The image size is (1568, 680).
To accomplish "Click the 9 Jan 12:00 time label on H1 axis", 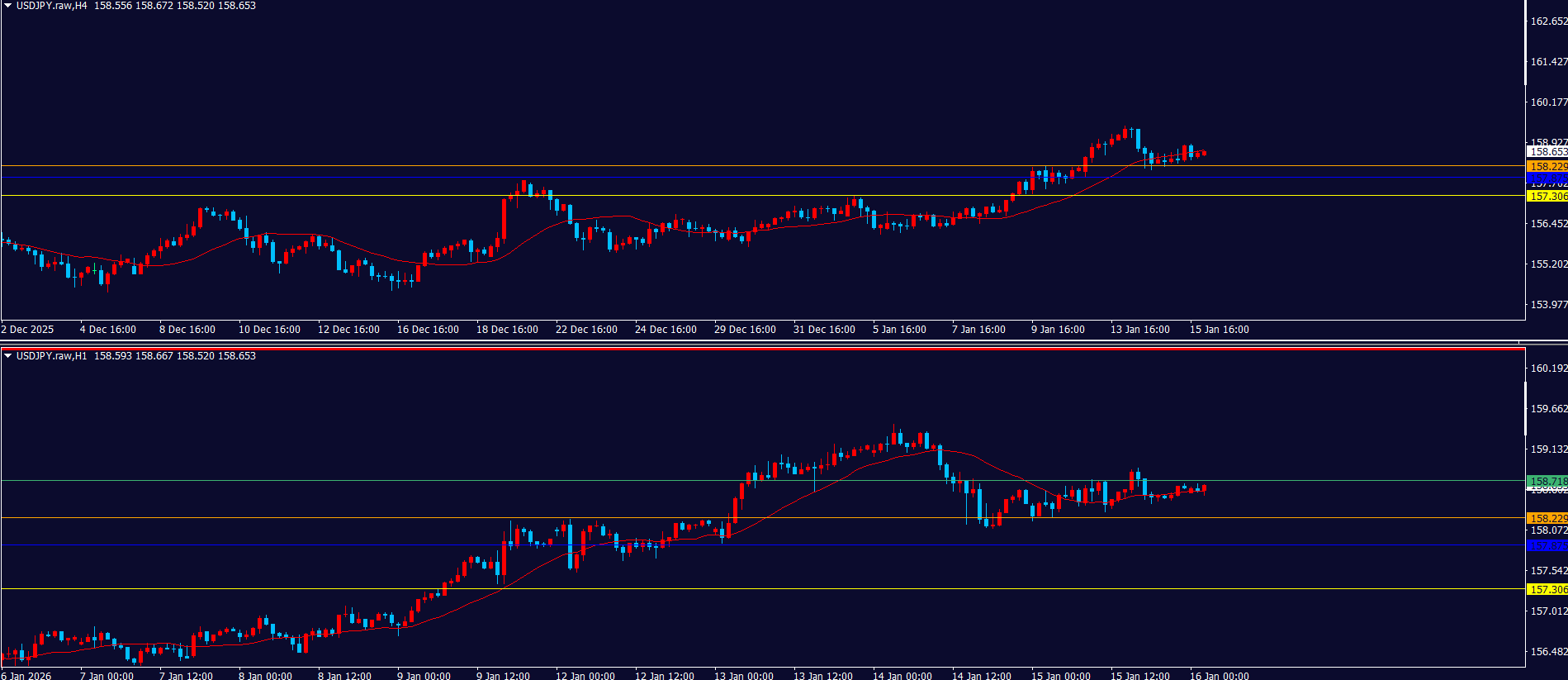I will [503, 675].
